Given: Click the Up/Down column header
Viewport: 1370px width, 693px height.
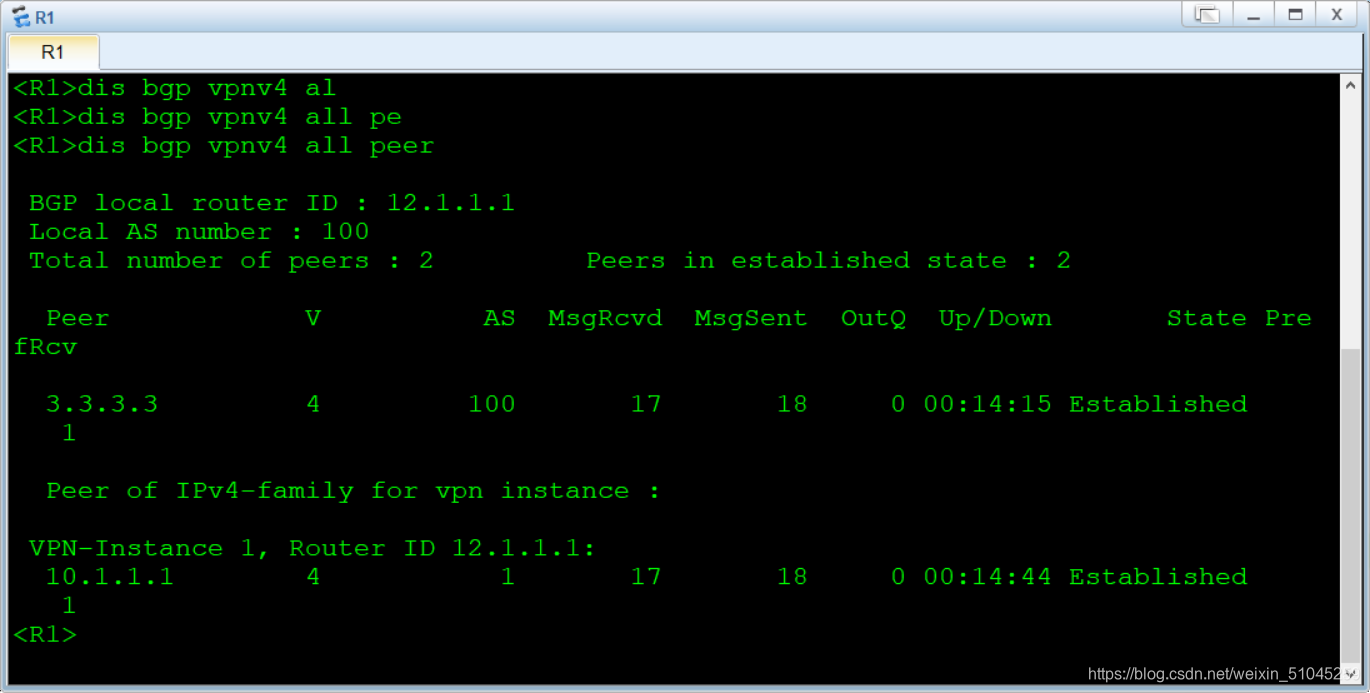Looking at the screenshot, I should (x=995, y=318).
